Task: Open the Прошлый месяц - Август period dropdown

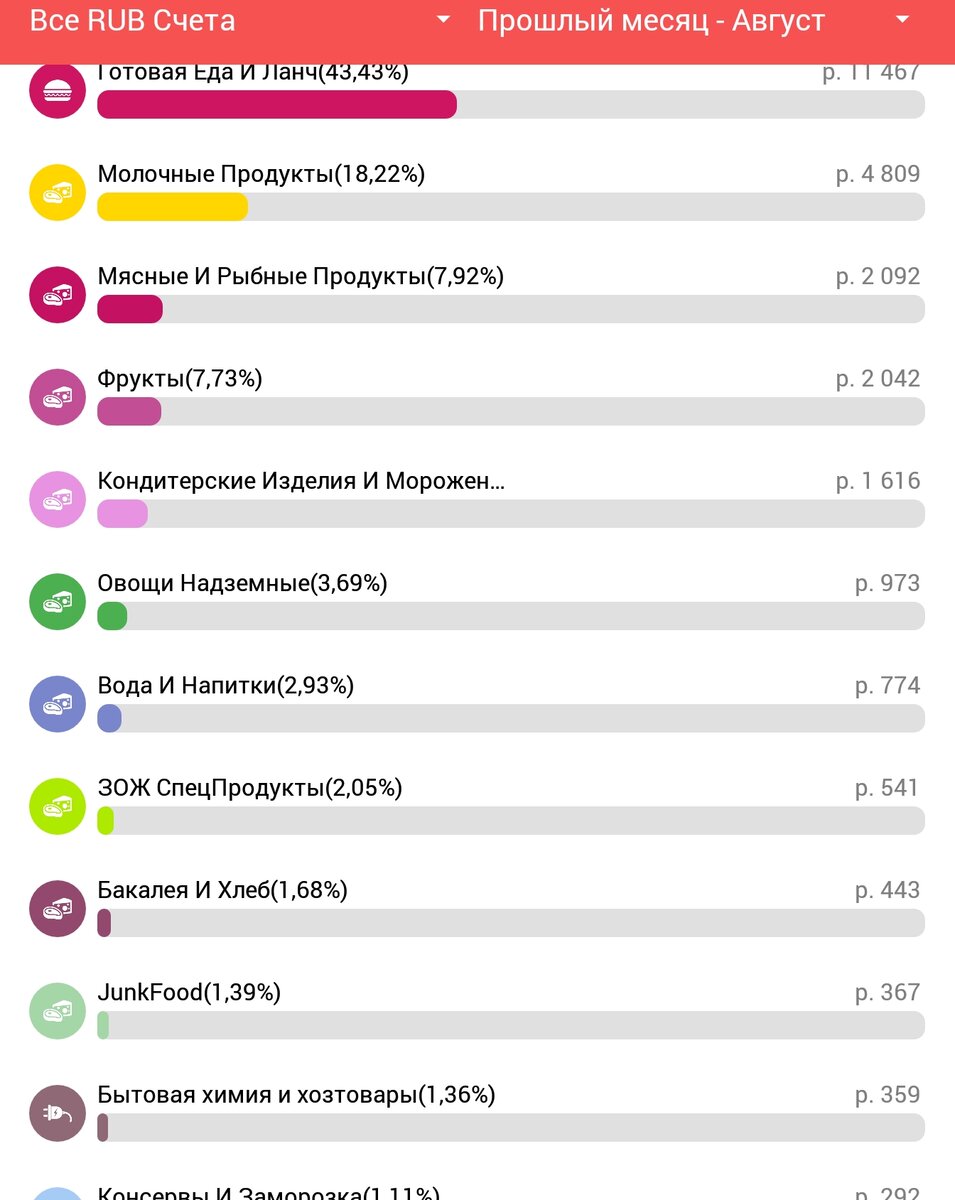Action: click(x=694, y=21)
